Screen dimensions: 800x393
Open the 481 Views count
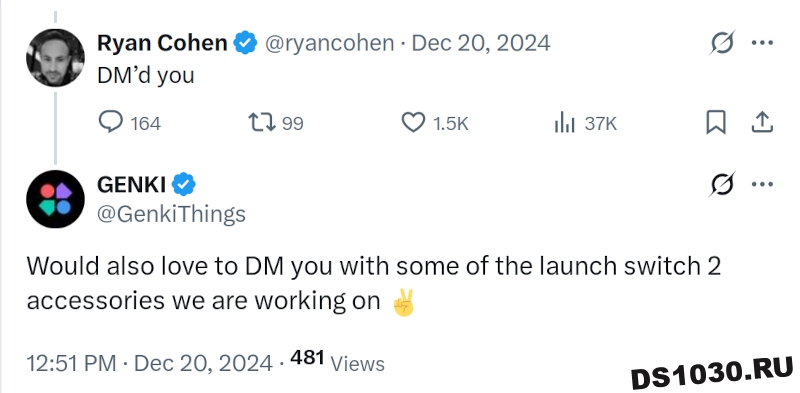click(x=337, y=361)
